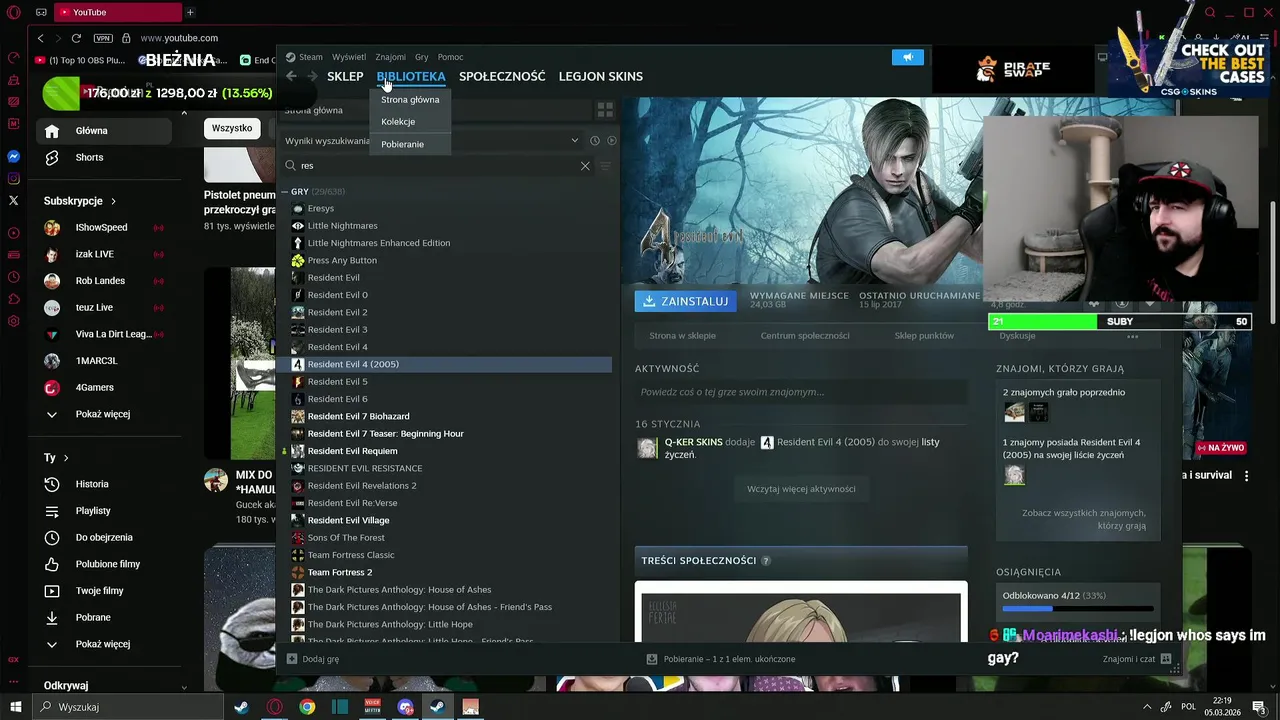
Task: Open Discord from the taskbar
Action: [405, 707]
